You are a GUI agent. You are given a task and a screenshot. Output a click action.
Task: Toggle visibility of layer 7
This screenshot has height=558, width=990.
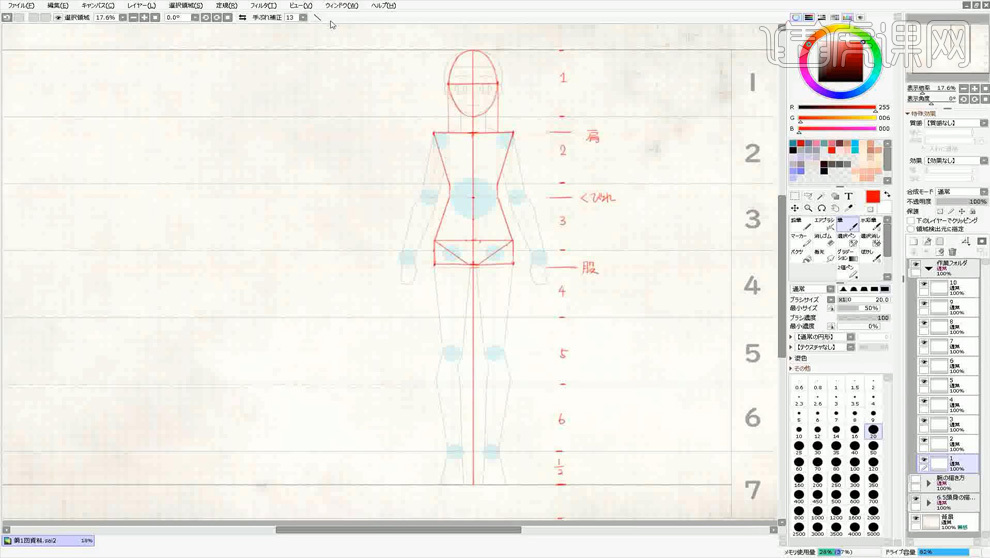[x=924, y=343]
